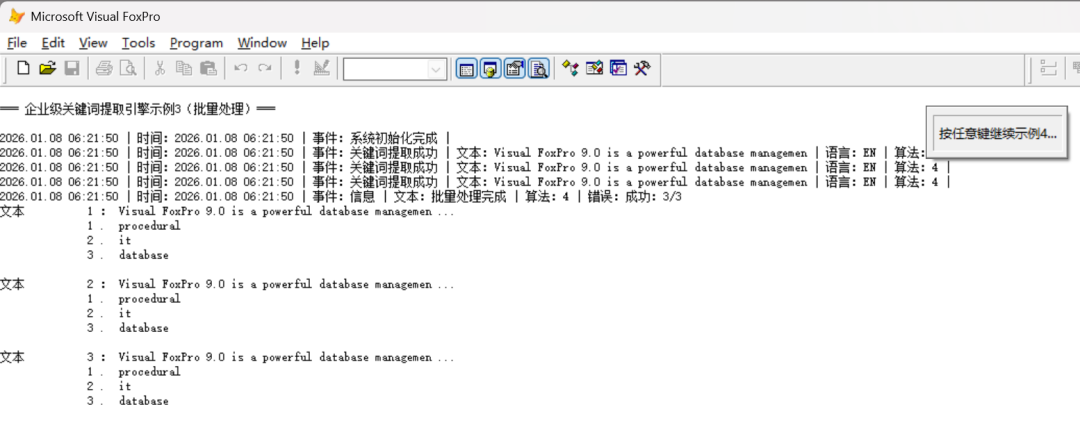Click the heading 企业级关键词提取引擎示例3（批量处理）
Screen dimensions: 1080x423
tap(138, 109)
